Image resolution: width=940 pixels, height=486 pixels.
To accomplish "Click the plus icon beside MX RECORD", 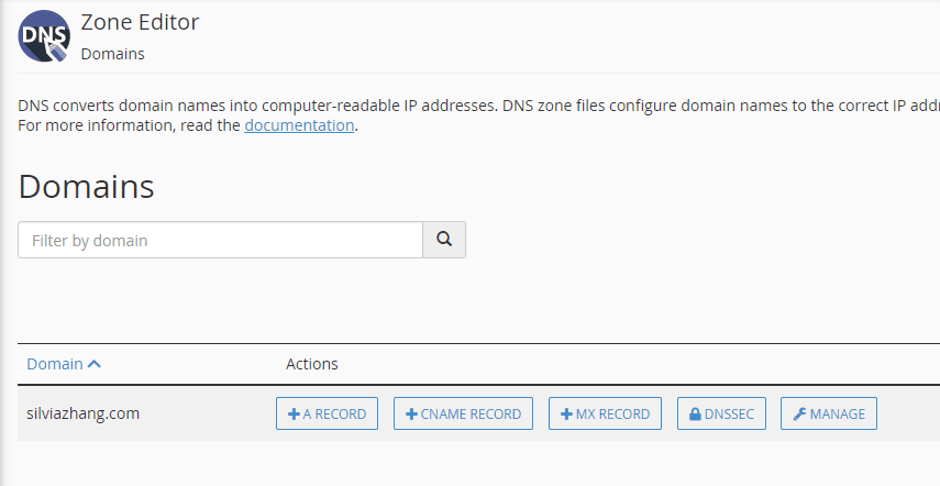I will click(567, 414).
